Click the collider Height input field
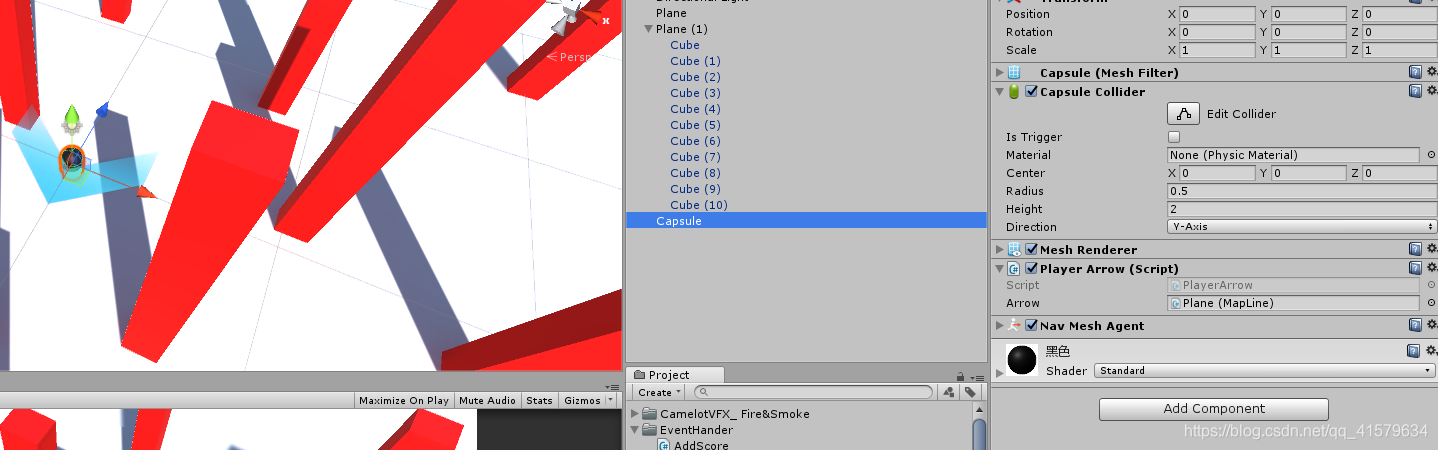 pyautogui.click(x=1302, y=209)
